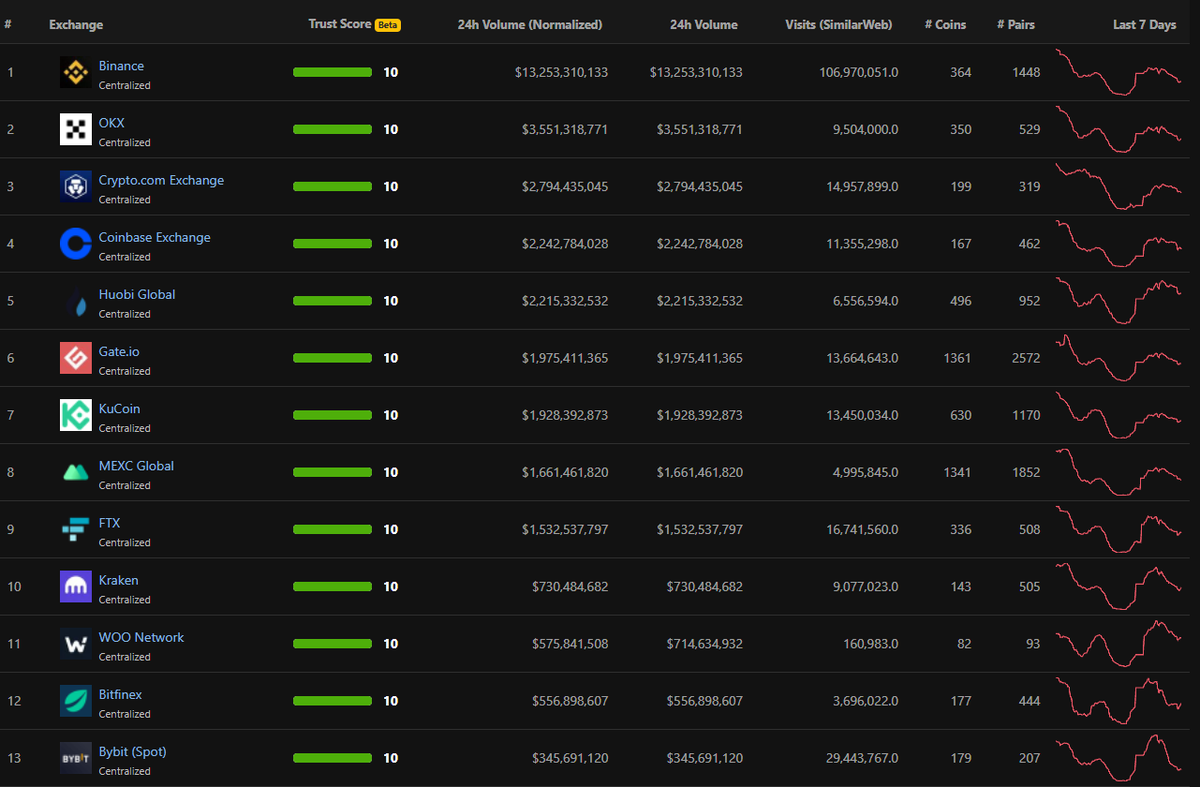This screenshot has width=1200, height=787.
Task: Open the OKX exchange link
Action: coord(112,123)
